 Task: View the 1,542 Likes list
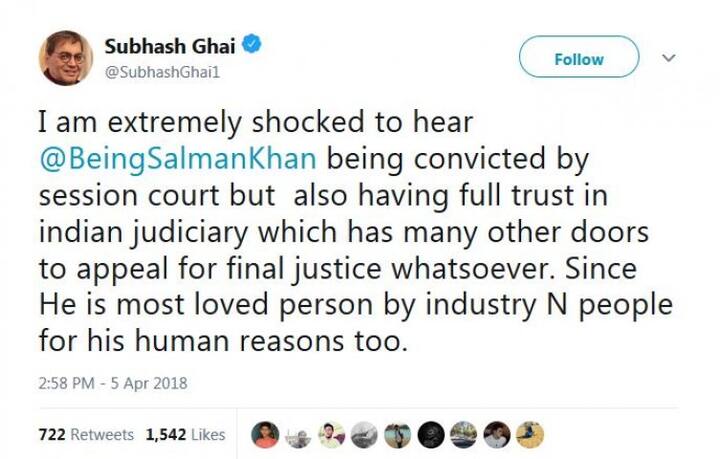186,434
